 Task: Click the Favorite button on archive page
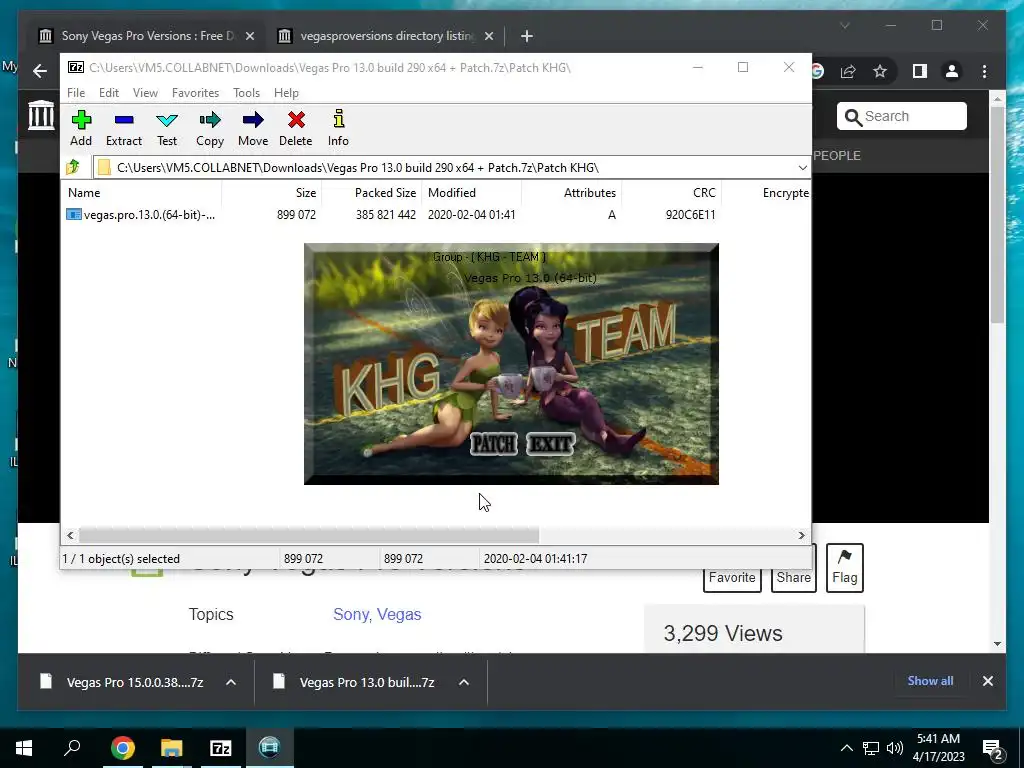(732, 577)
